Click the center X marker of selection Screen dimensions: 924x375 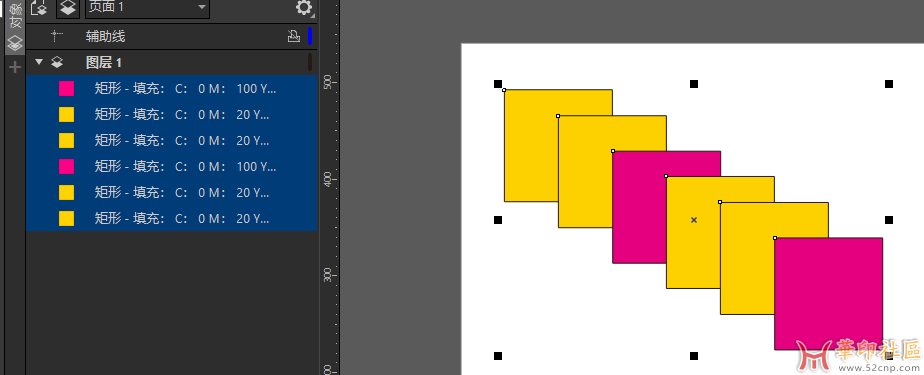point(694,220)
